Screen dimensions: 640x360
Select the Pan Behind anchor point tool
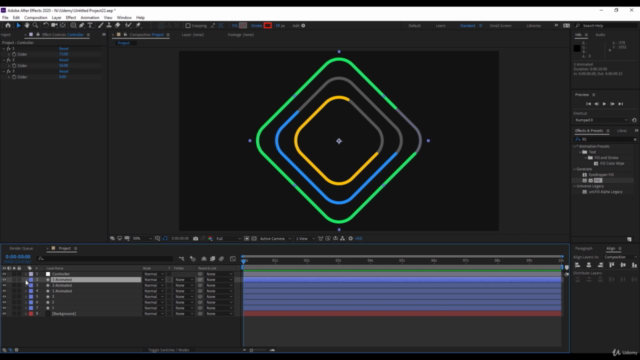coord(63,25)
